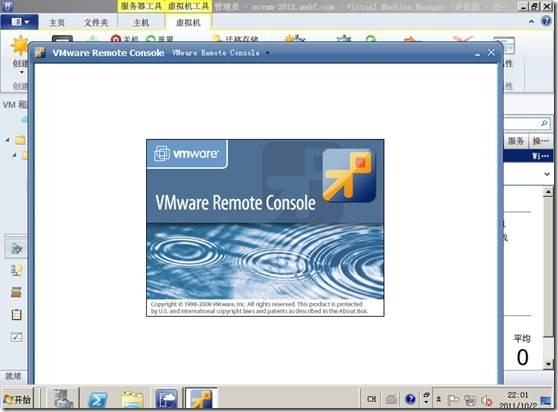This screenshot has width=558, height=412.
Task: Collapse the first folder tree node
Action: point(7,140)
